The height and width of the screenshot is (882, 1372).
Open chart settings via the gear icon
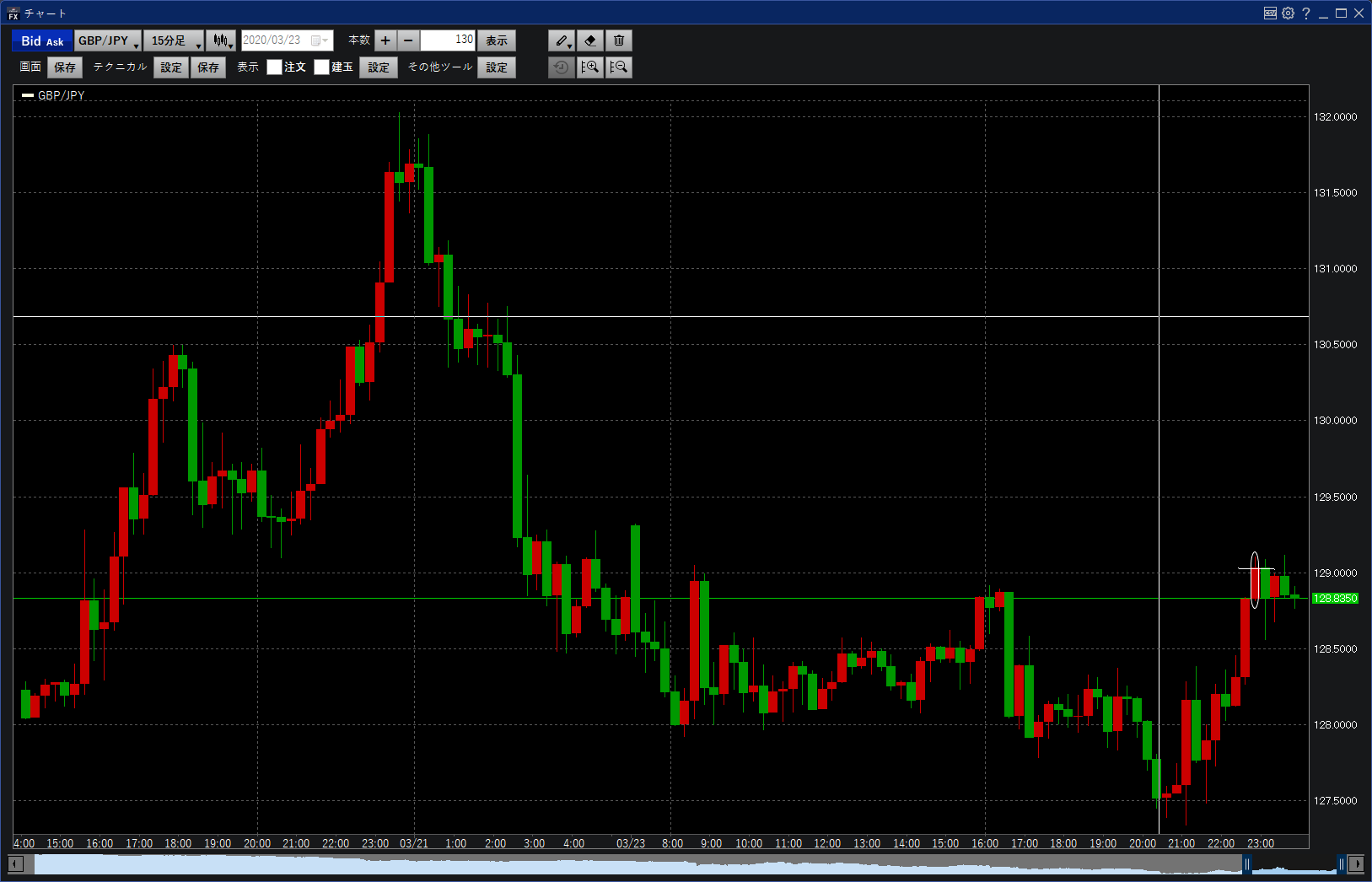click(1288, 13)
